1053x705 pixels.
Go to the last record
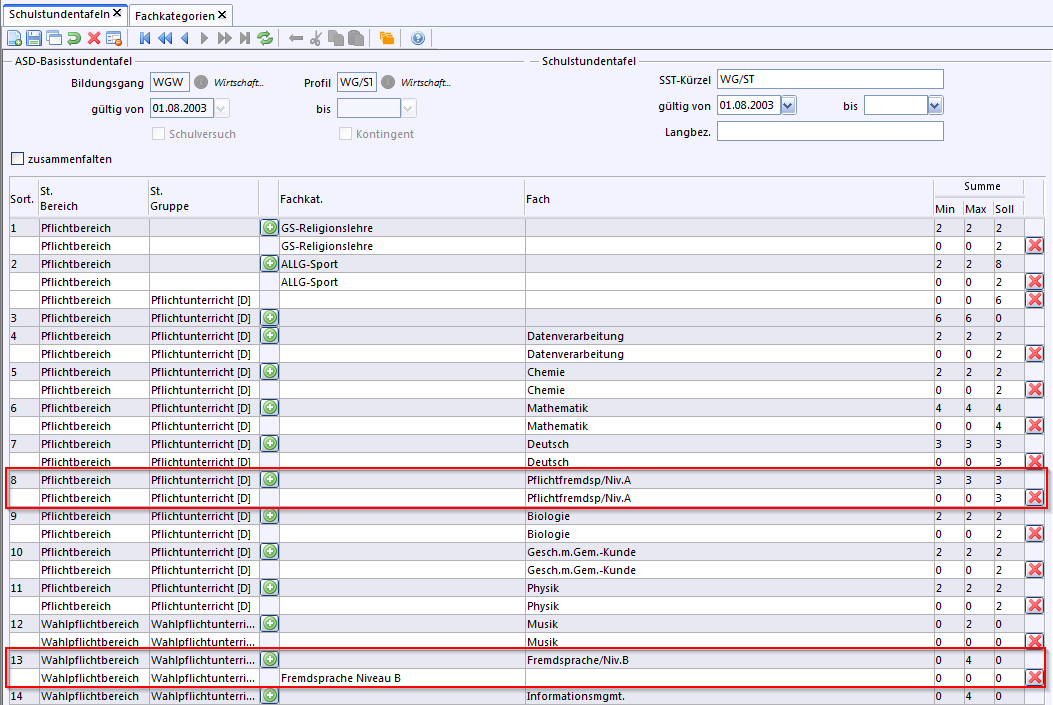click(244, 39)
